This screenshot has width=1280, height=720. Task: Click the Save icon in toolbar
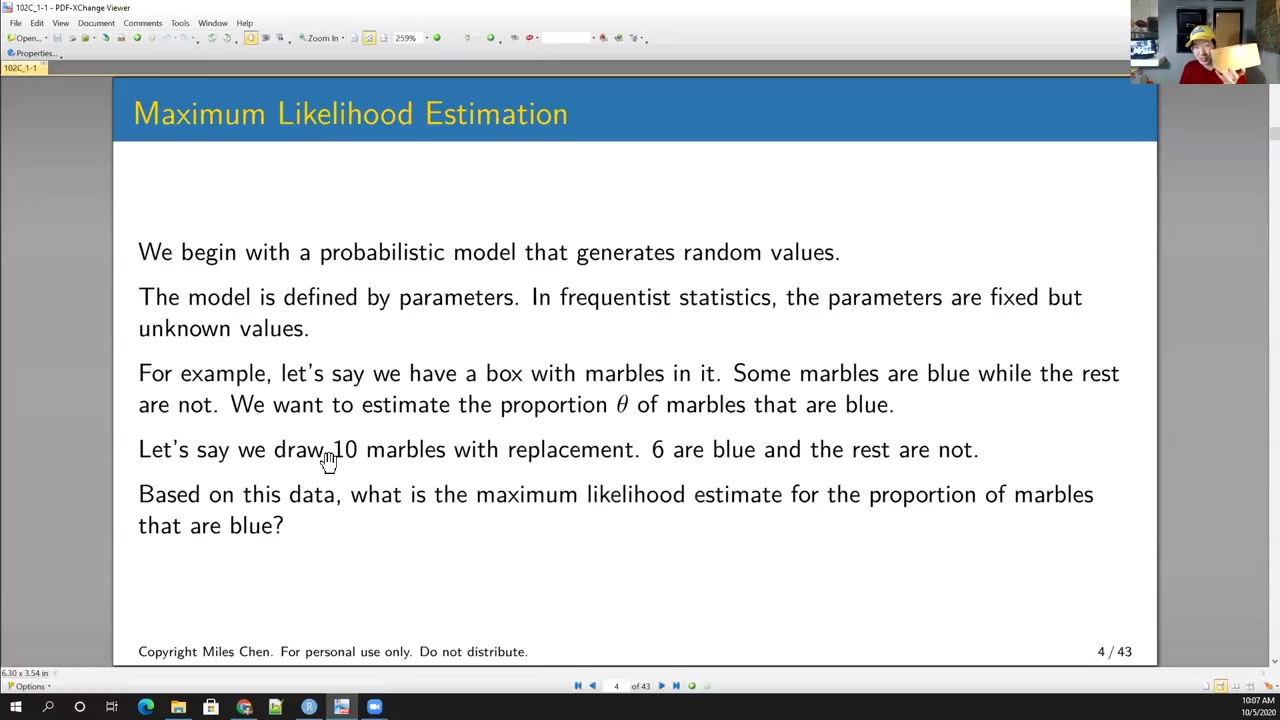[57, 38]
